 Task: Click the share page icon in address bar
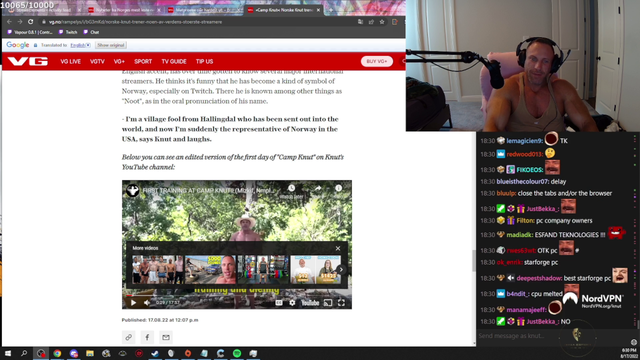point(371,22)
